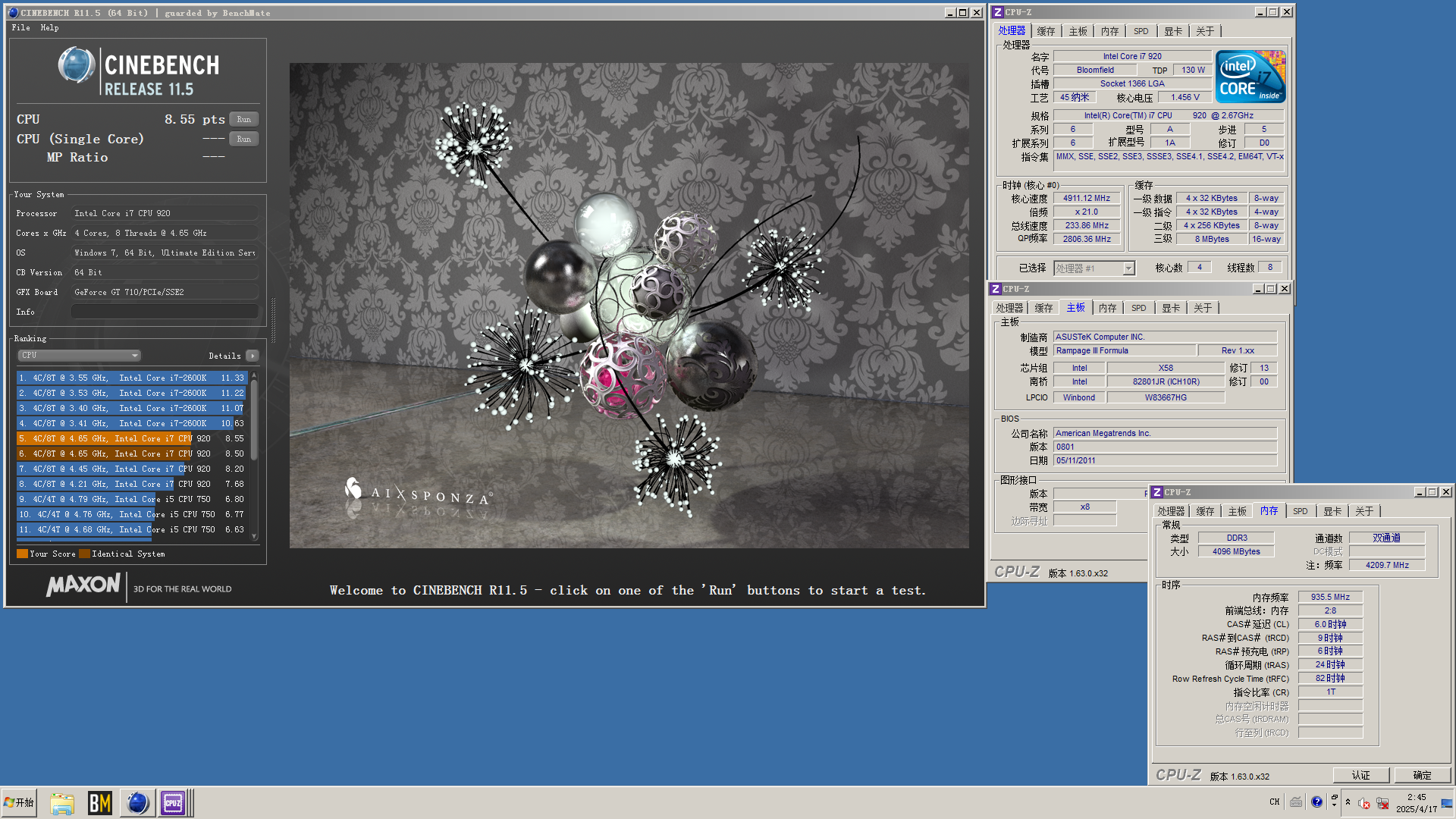Image resolution: width=1456 pixels, height=819 pixels.
Task: Open the 处理器 #1 selection dropdown
Action: click(1094, 268)
